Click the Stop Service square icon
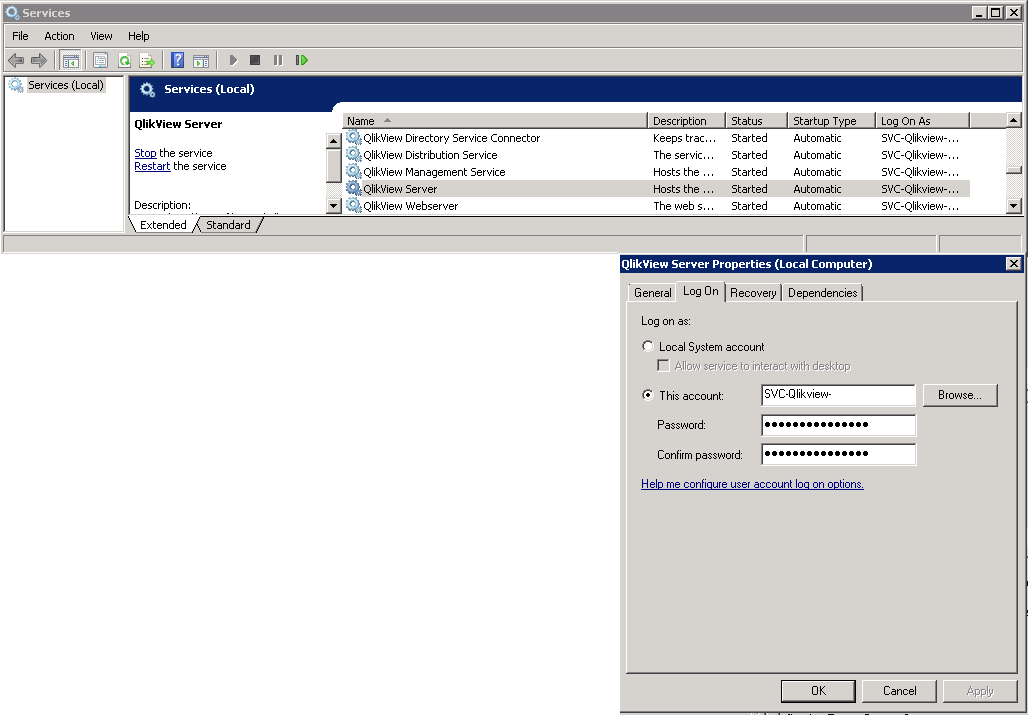The height and width of the screenshot is (715, 1028). (255, 60)
